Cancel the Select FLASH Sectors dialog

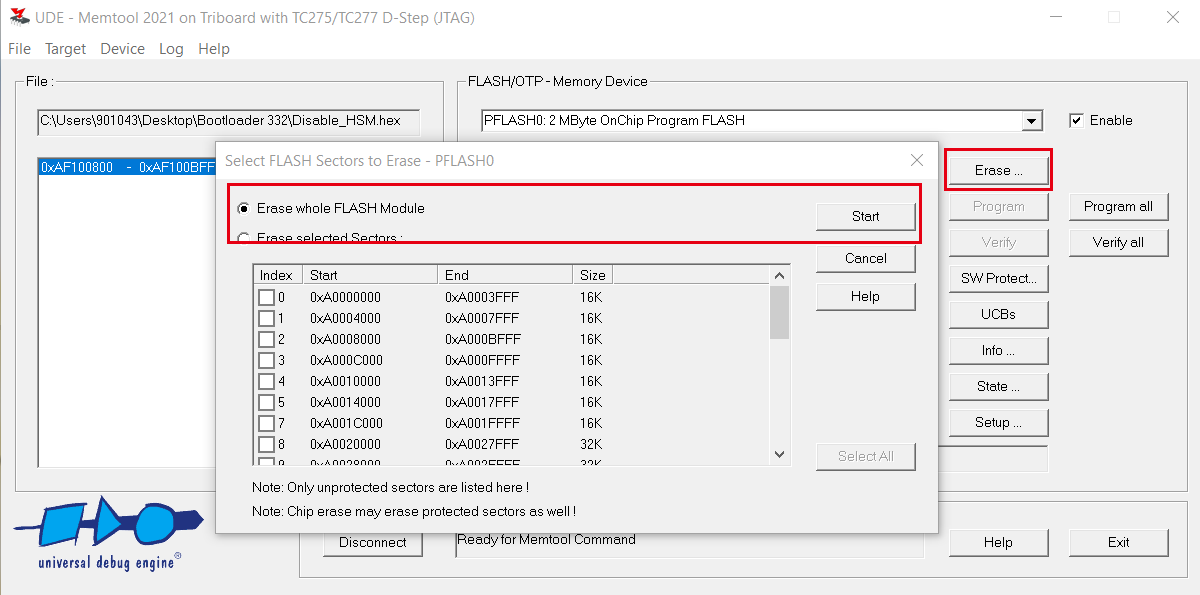coord(865,258)
